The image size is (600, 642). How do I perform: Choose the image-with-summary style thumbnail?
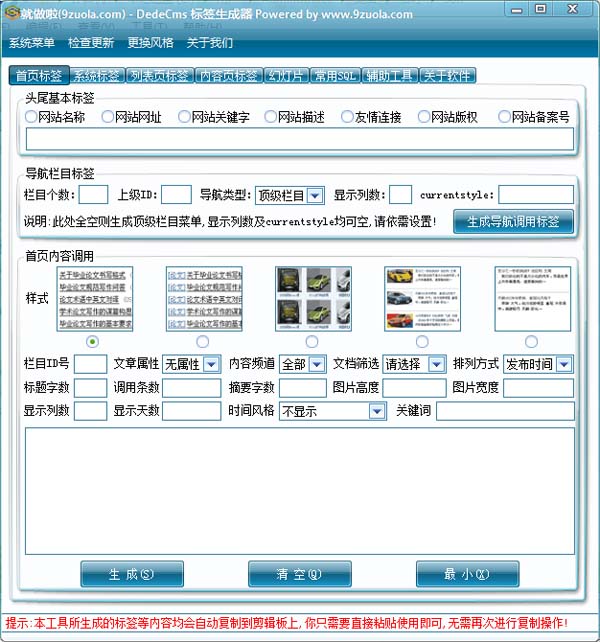423,298
